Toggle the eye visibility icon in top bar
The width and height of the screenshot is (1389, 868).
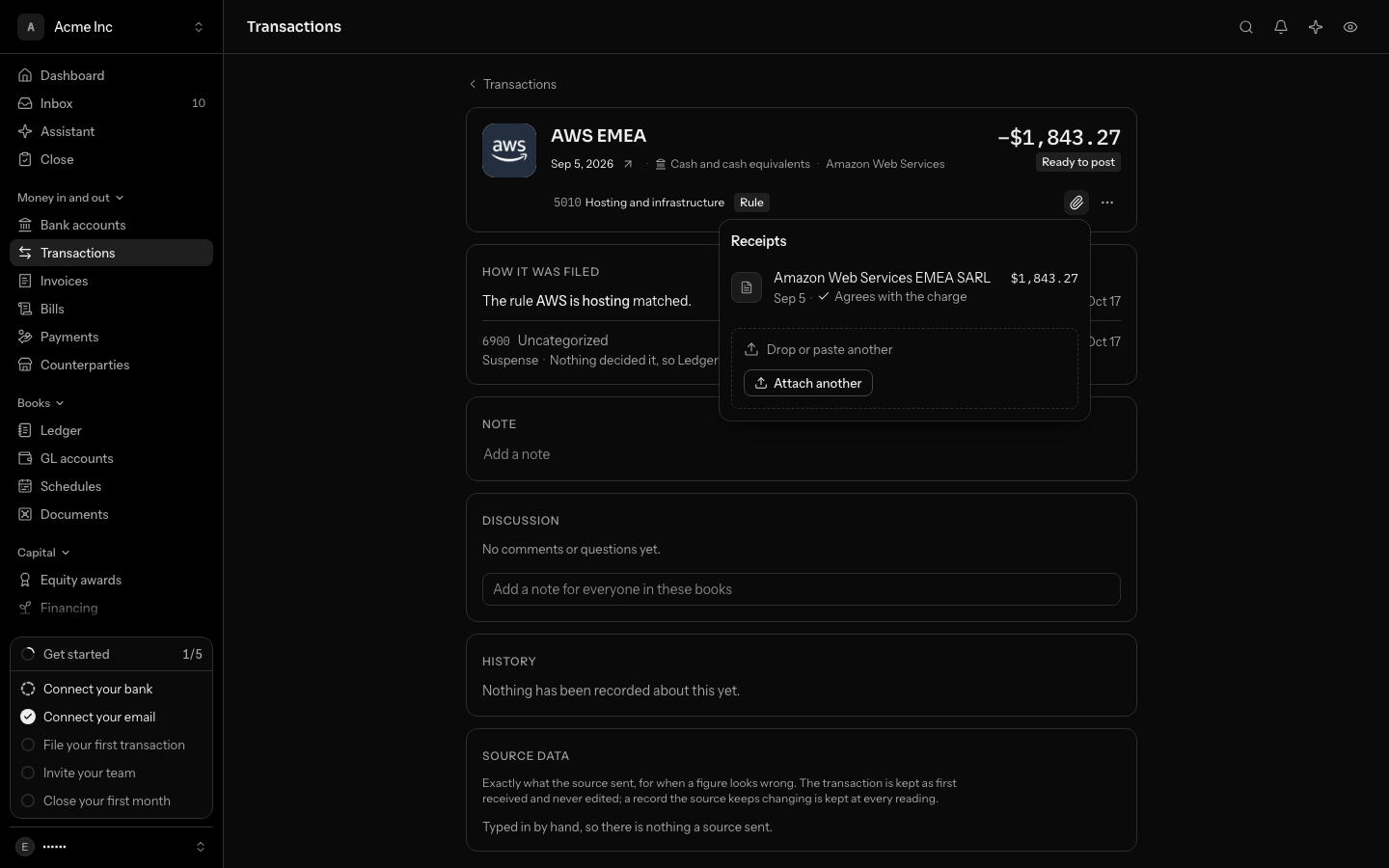point(1350,27)
